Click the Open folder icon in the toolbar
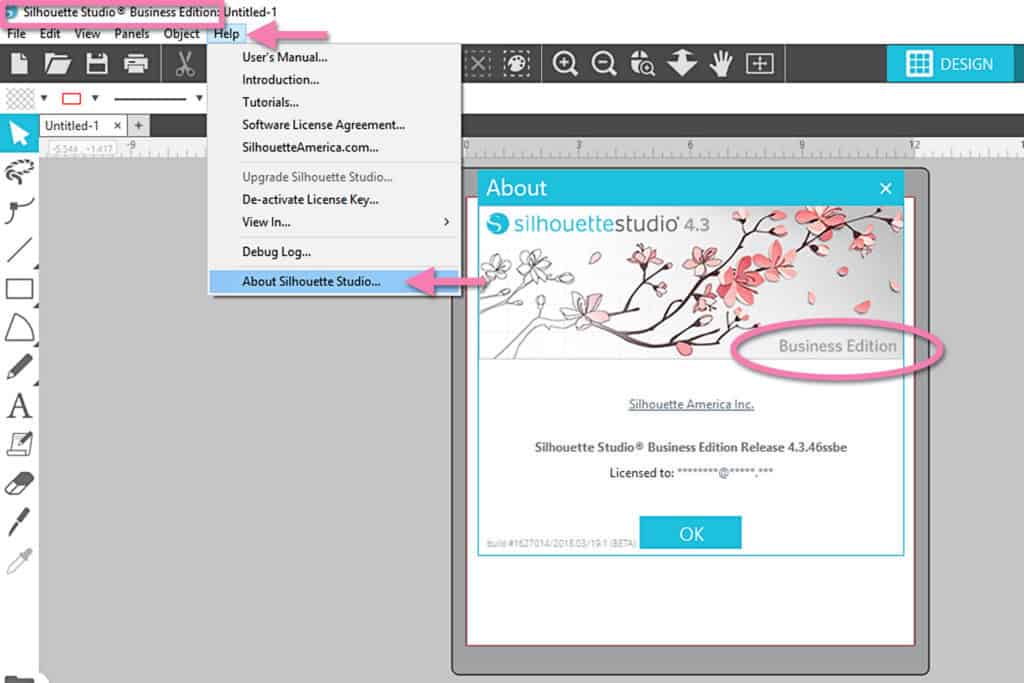The width and height of the screenshot is (1024, 683). [x=57, y=63]
